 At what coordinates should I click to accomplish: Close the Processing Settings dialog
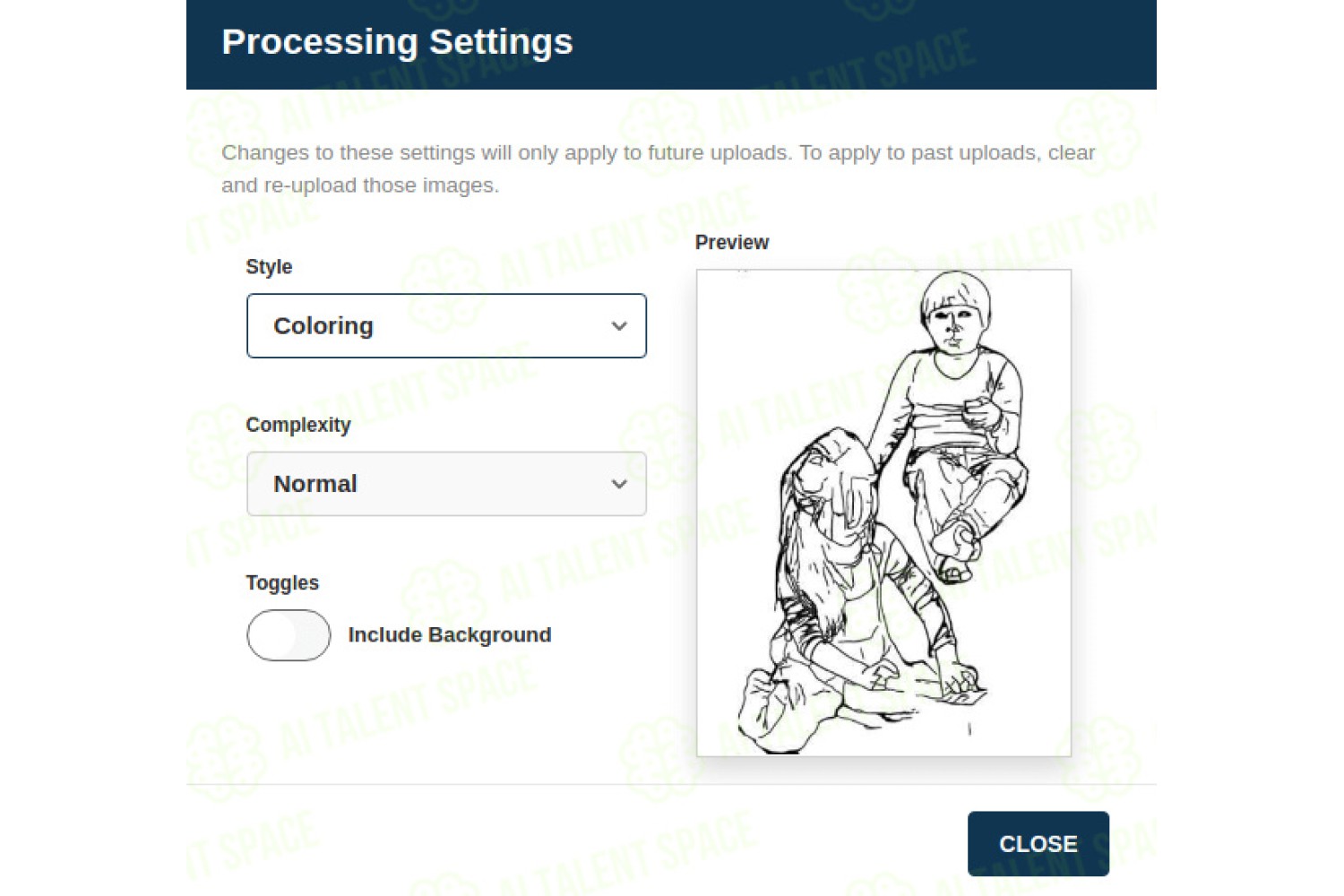tap(1038, 844)
